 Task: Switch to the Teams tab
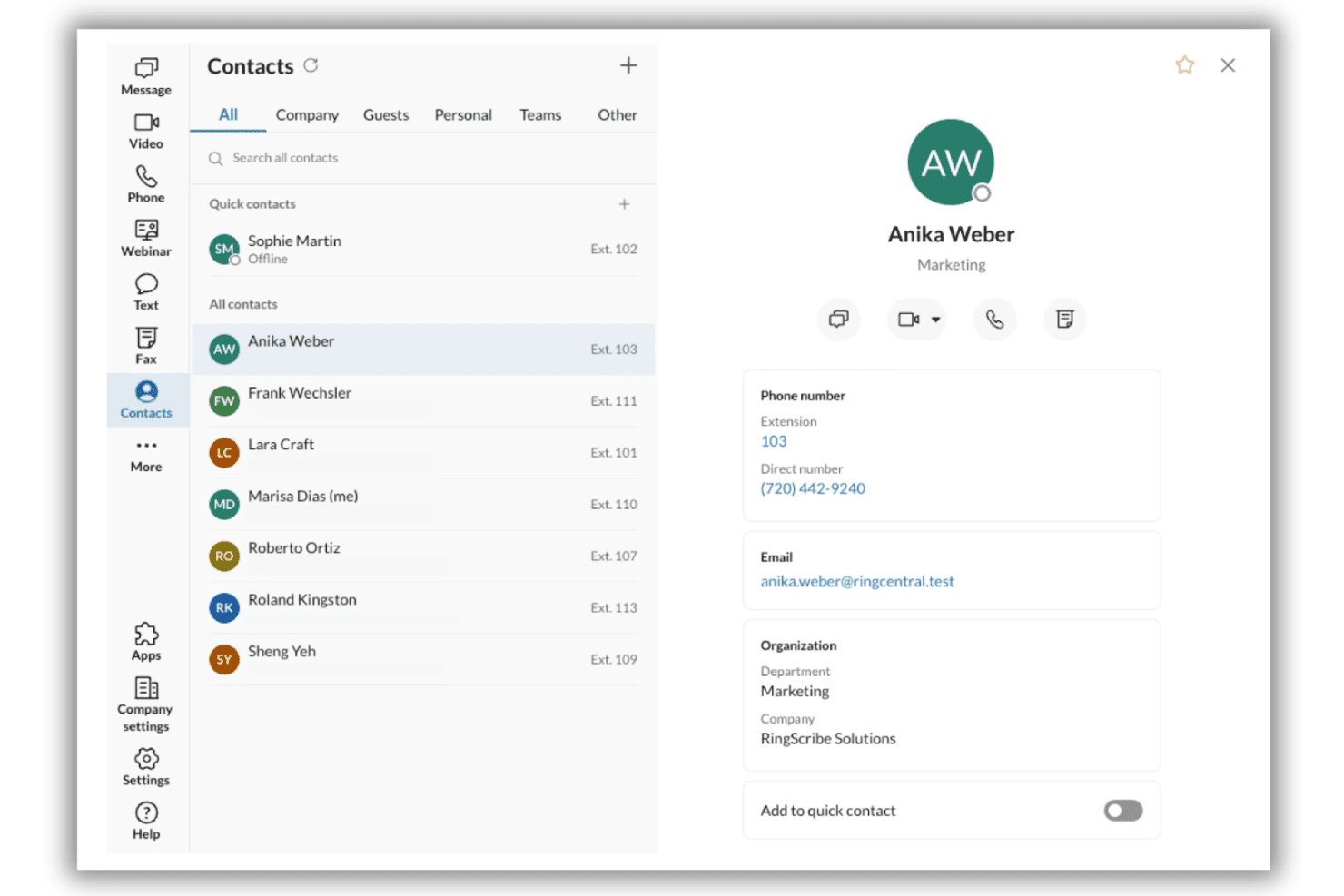[x=540, y=115]
